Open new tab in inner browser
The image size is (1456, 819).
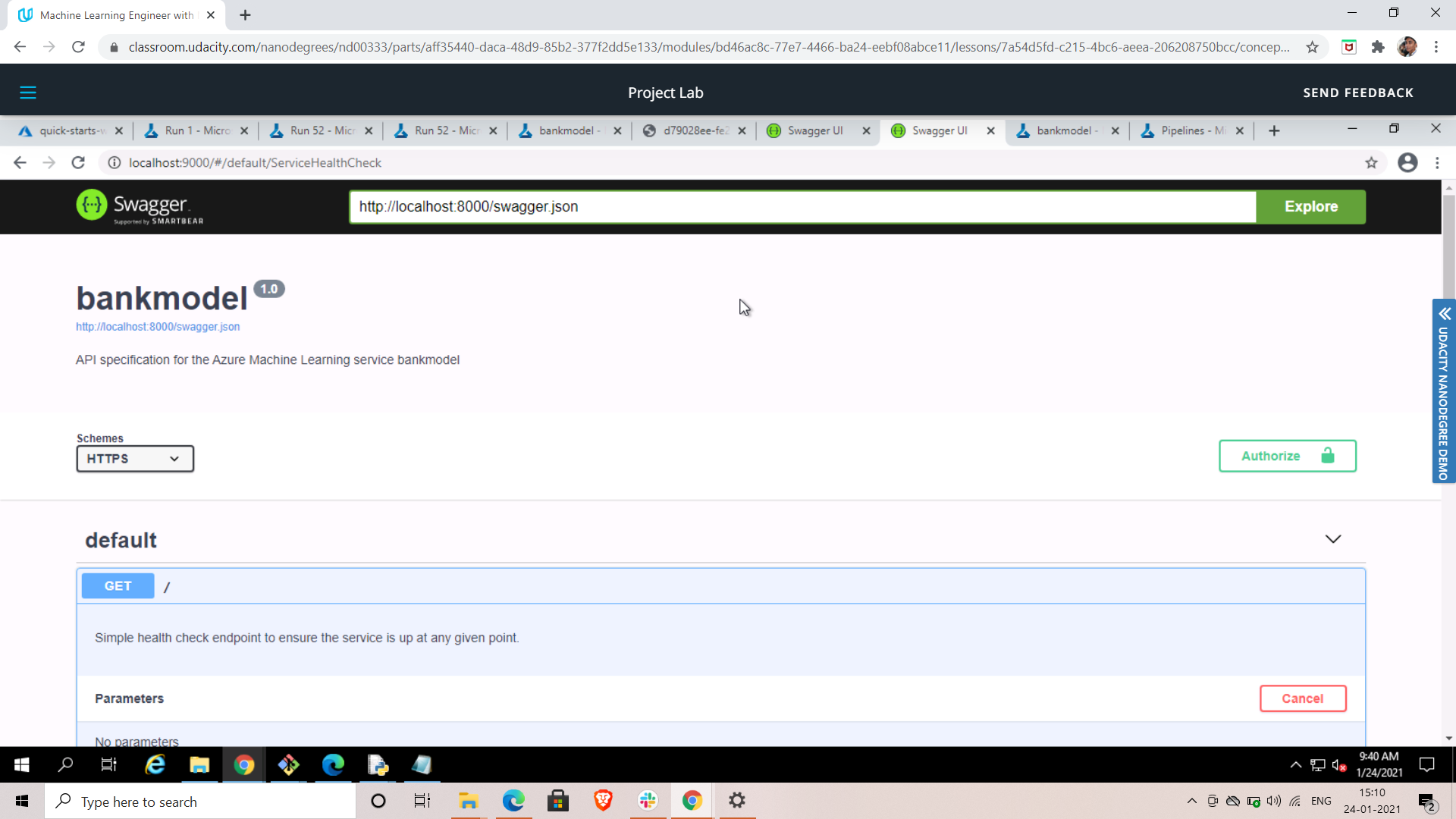1274,131
